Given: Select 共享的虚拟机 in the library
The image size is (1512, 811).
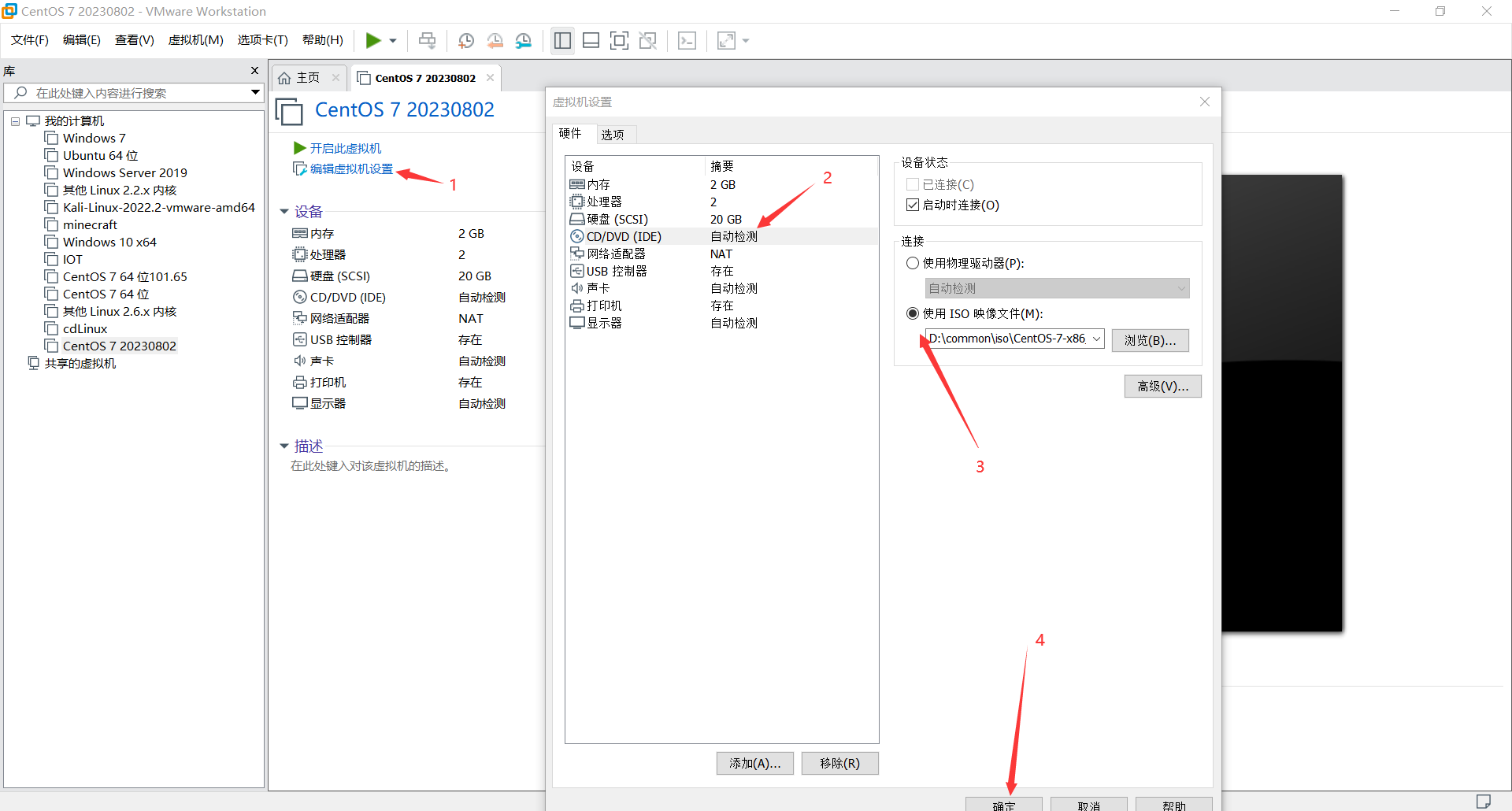Looking at the screenshot, I should tap(80, 363).
